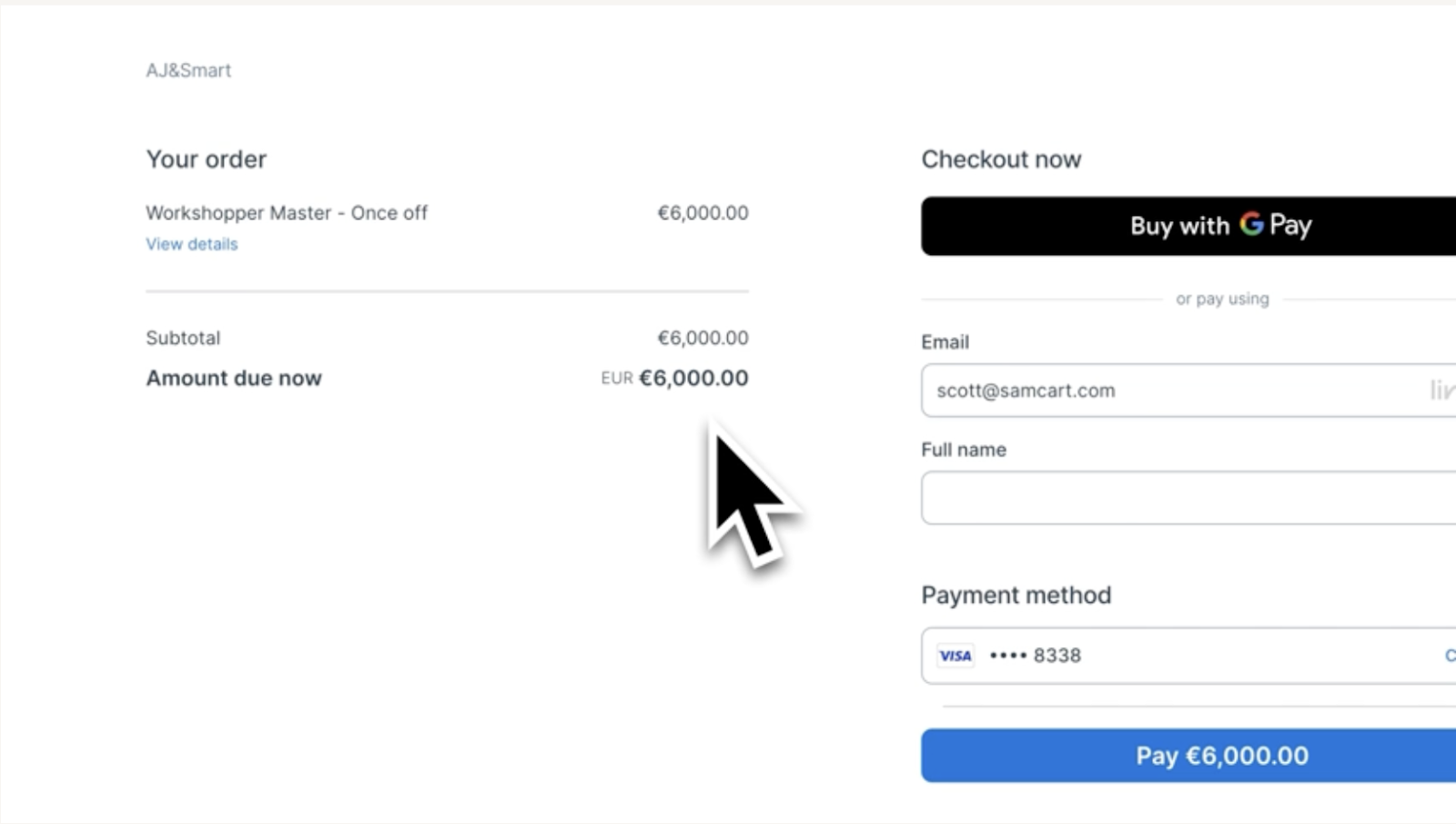Focus the Email input field
1456x824 pixels.
coord(1165,391)
